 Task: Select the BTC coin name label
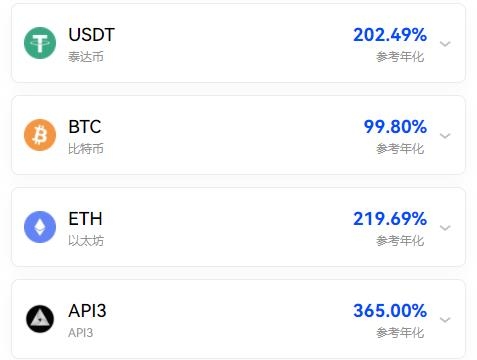(85, 127)
